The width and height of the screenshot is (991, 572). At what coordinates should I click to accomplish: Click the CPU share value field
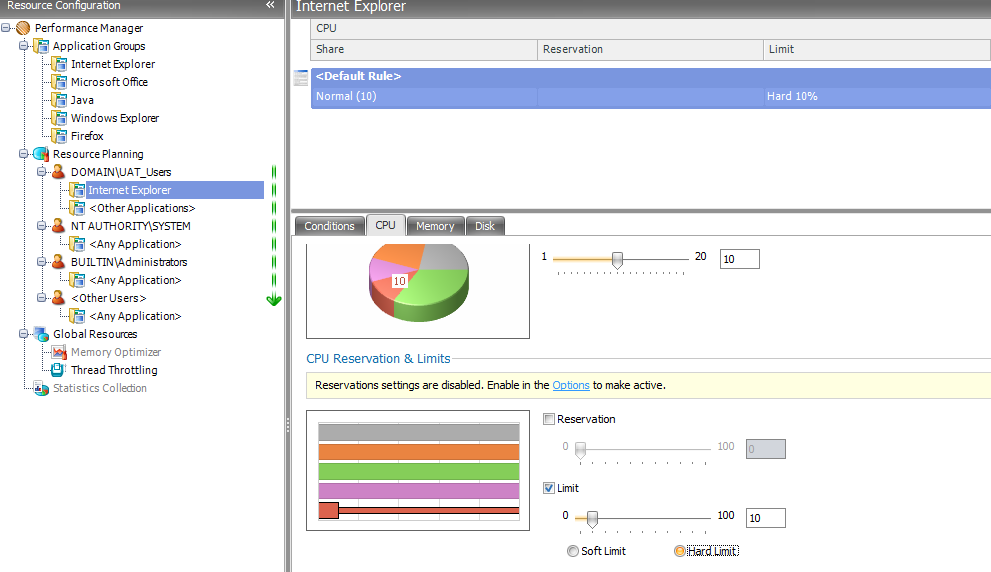click(739, 259)
